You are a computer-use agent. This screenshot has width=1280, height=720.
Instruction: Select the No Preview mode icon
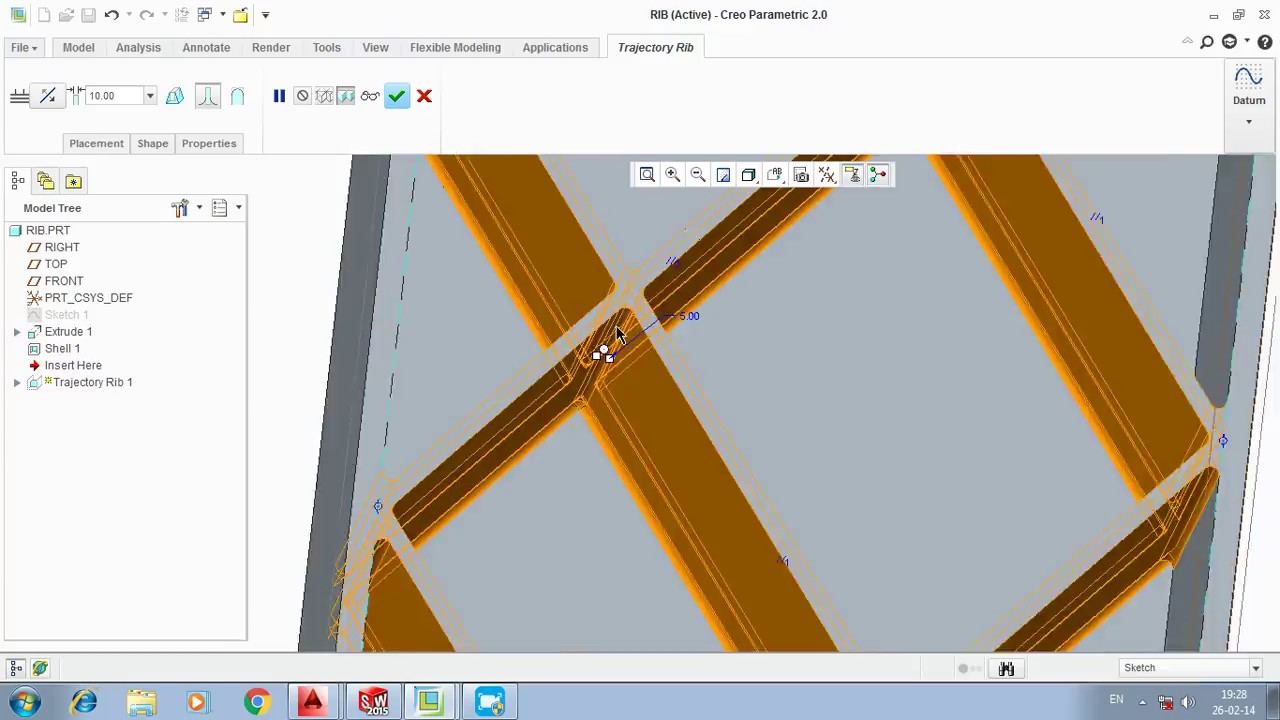click(x=302, y=96)
